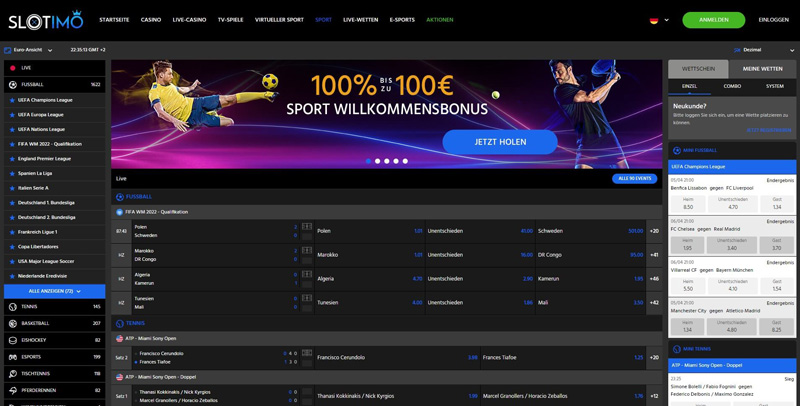Click the Jetzt Holen banner button
The image size is (800, 406).
pos(500,142)
